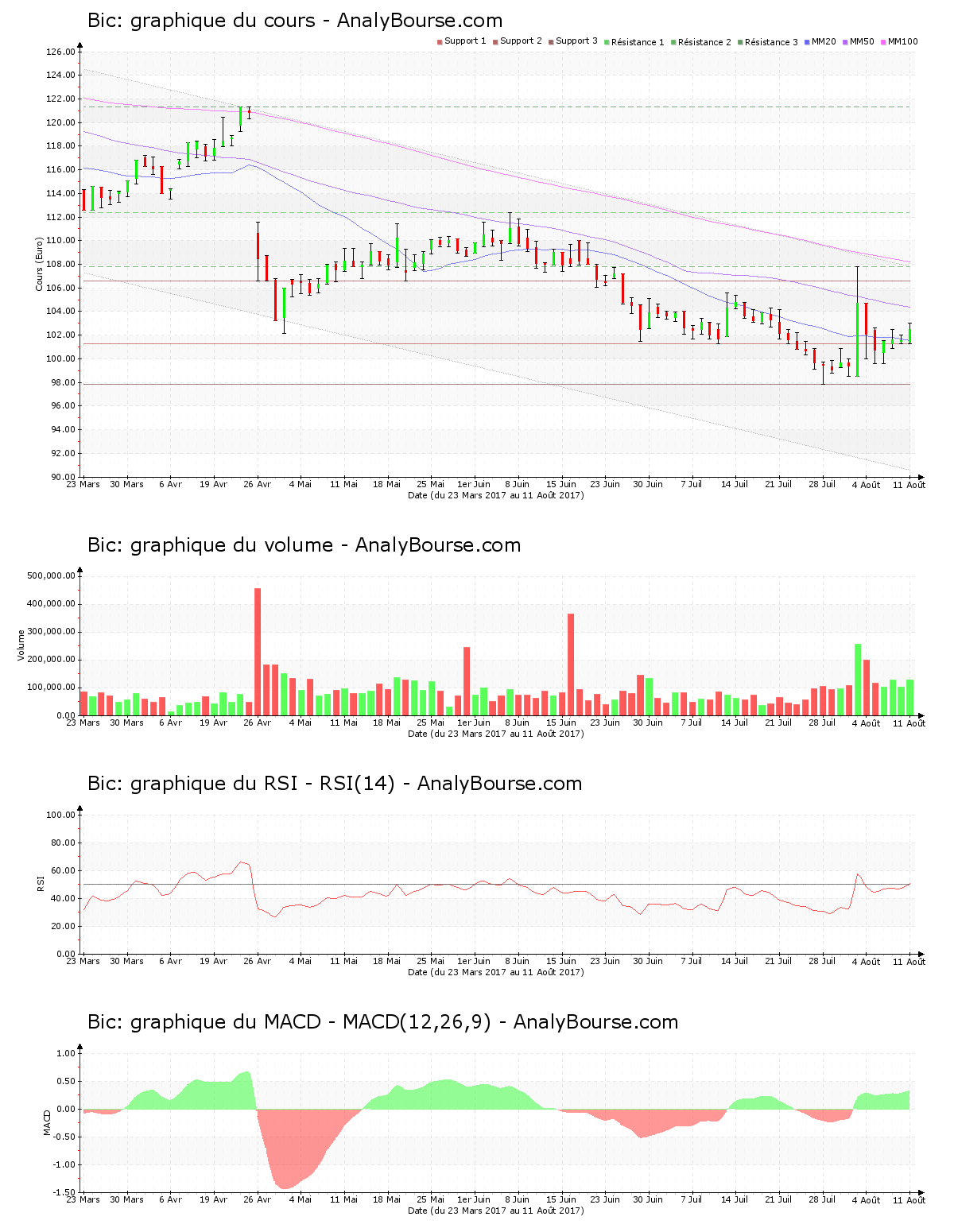Viewport: 954px width, 1232px height.
Task: Click the Support 2 legend entry
Action: (x=518, y=41)
